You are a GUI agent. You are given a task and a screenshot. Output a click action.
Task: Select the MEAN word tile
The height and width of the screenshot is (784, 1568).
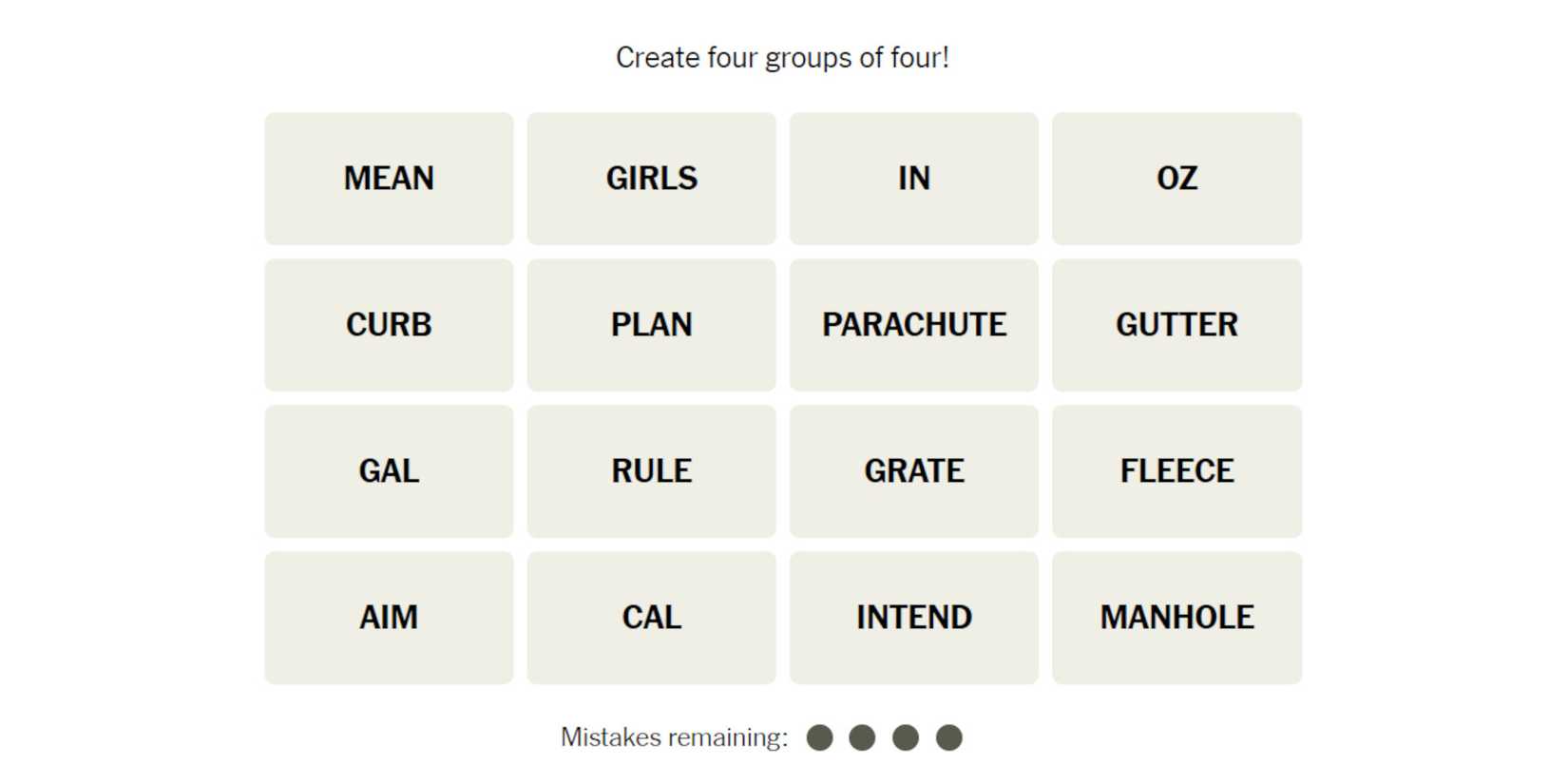point(389,179)
